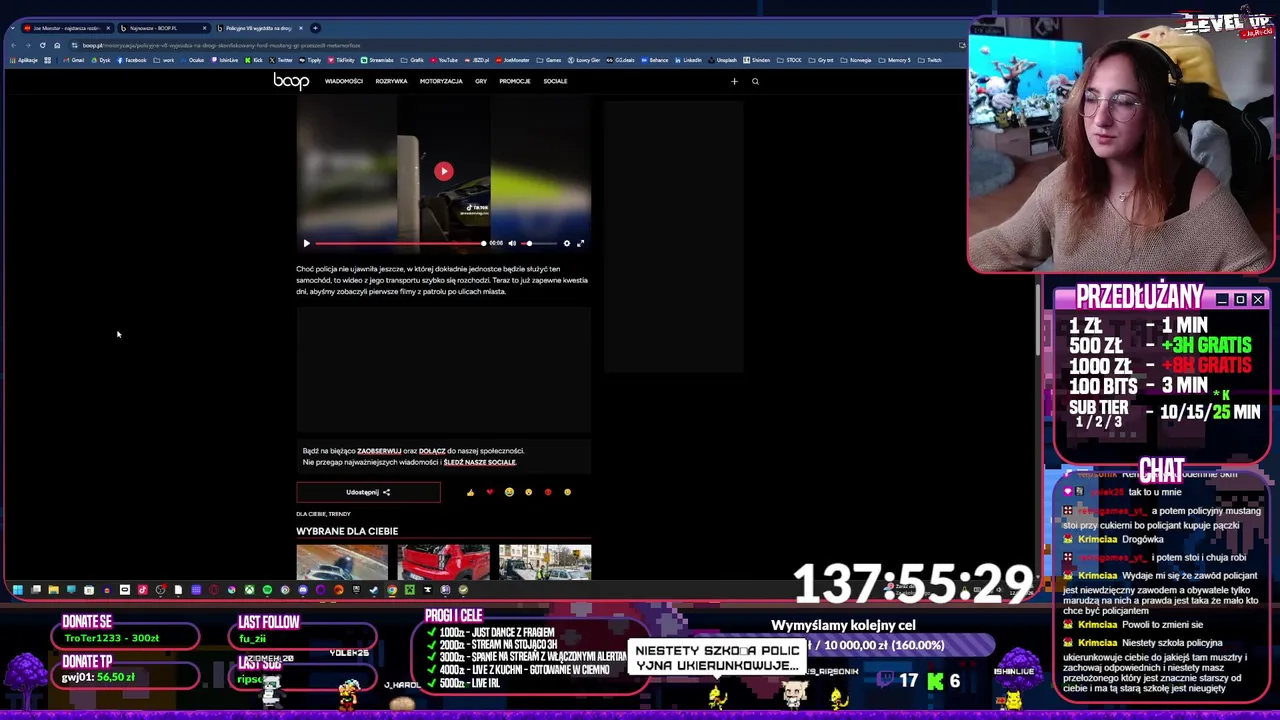Click browser home button

click(x=57, y=45)
